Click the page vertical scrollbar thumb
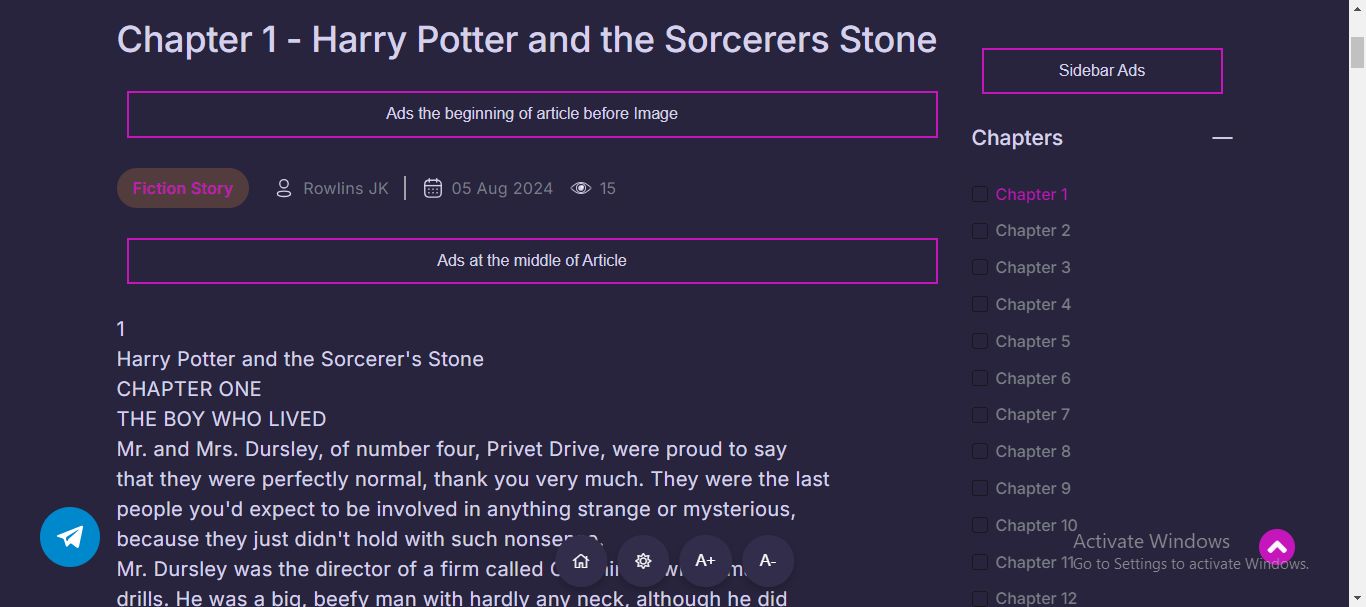Image resolution: width=1366 pixels, height=607 pixels. [x=1357, y=52]
